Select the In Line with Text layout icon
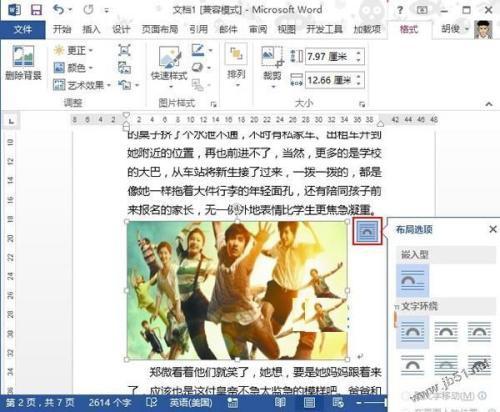500x412 pixels. pos(413,280)
